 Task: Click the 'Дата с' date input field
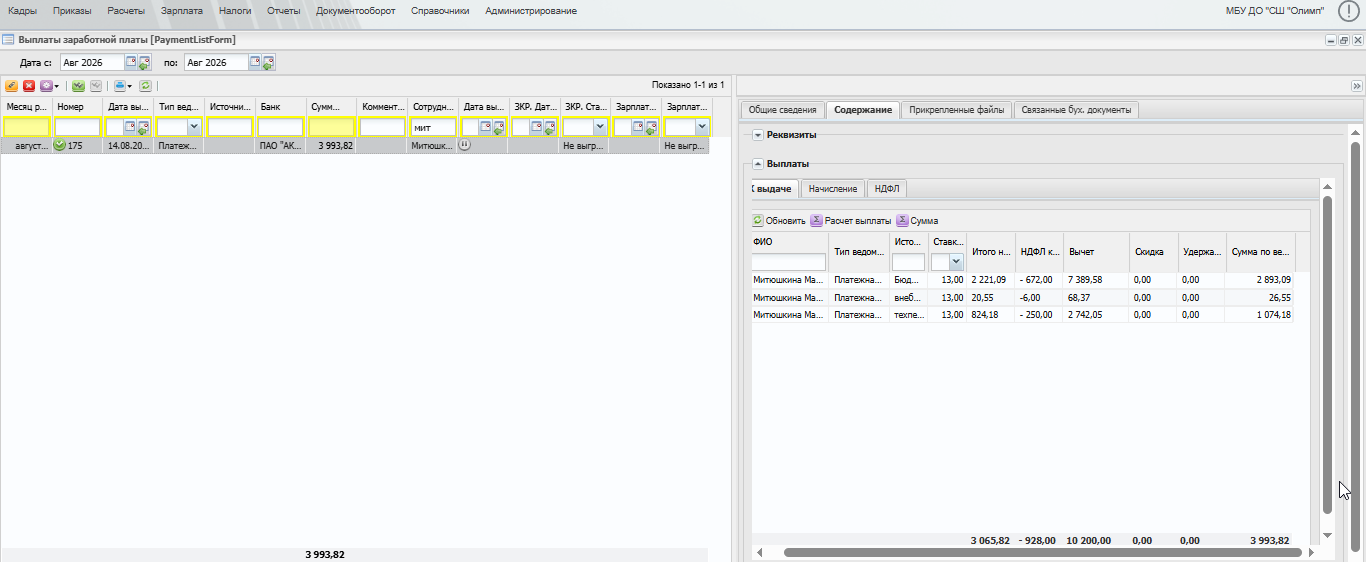point(93,62)
